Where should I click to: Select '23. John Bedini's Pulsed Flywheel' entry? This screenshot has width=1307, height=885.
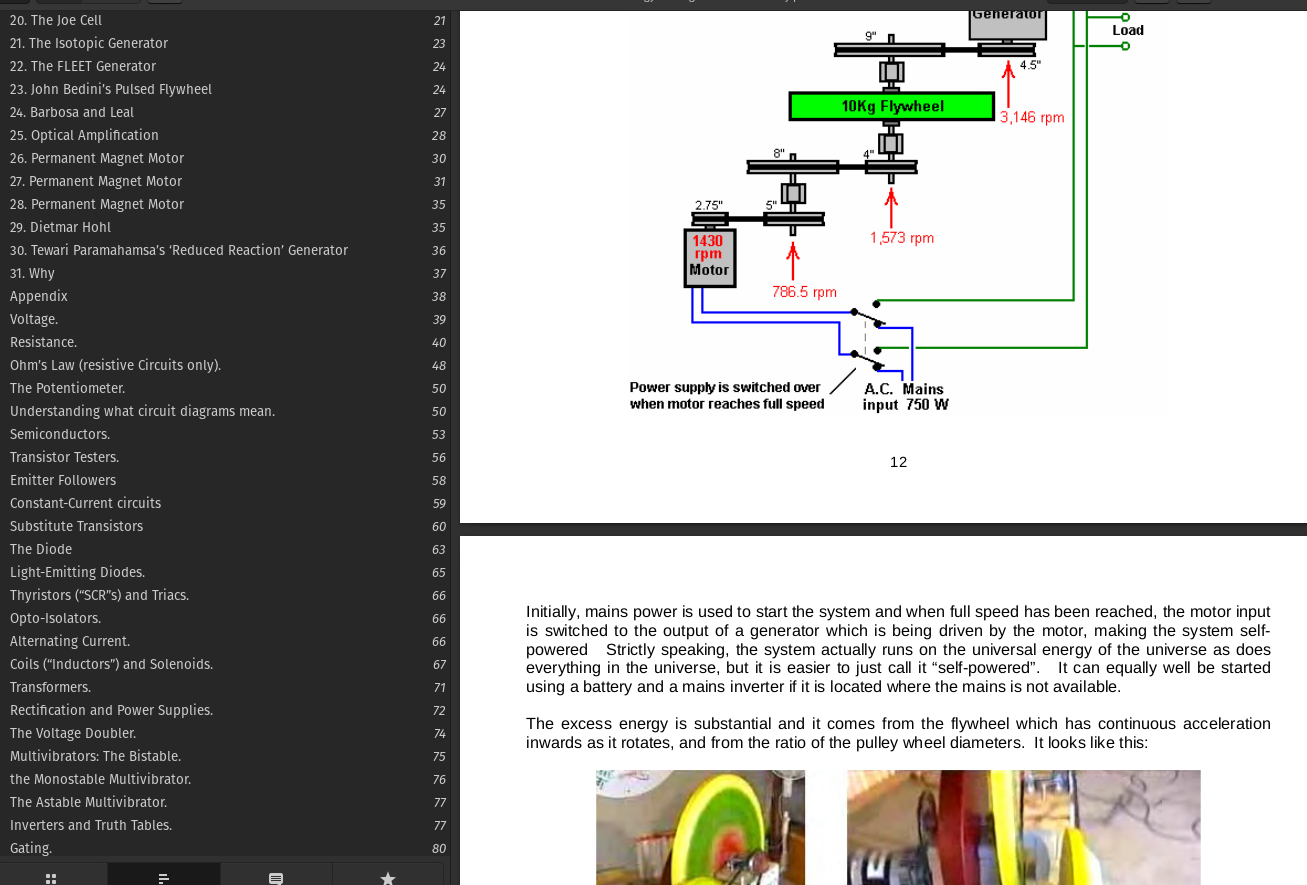click(x=111, y=89)
